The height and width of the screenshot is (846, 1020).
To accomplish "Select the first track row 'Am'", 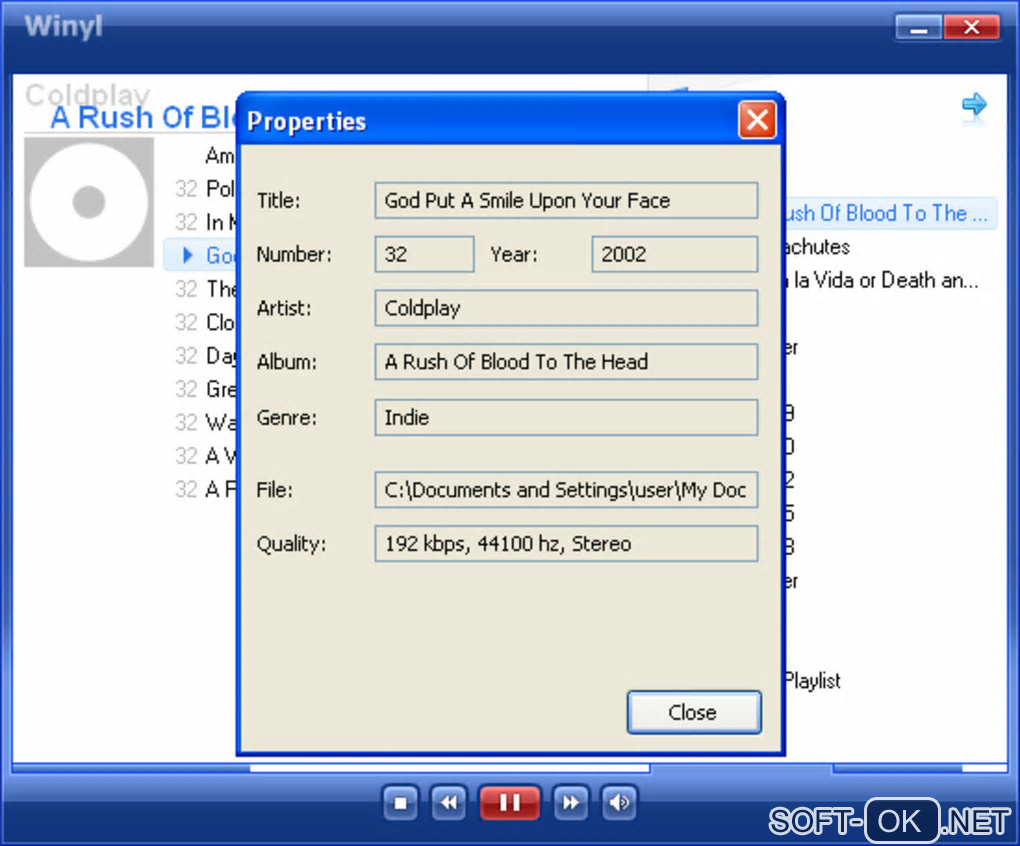I will pyautogui.click(x=219, y=155).
